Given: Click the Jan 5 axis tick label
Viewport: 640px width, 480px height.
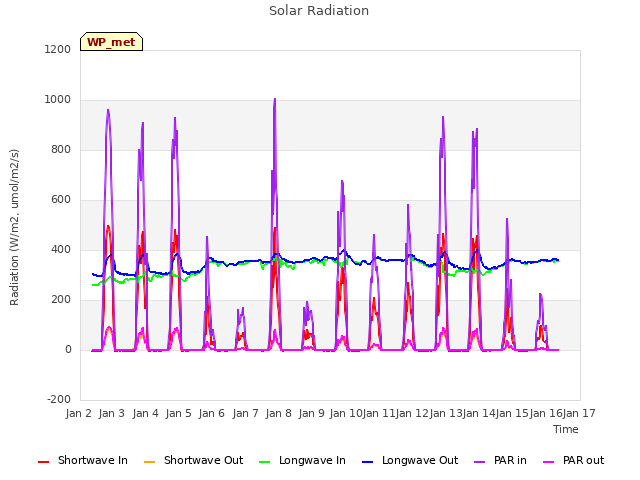Looking at the screenshot, I should [179, 413].
